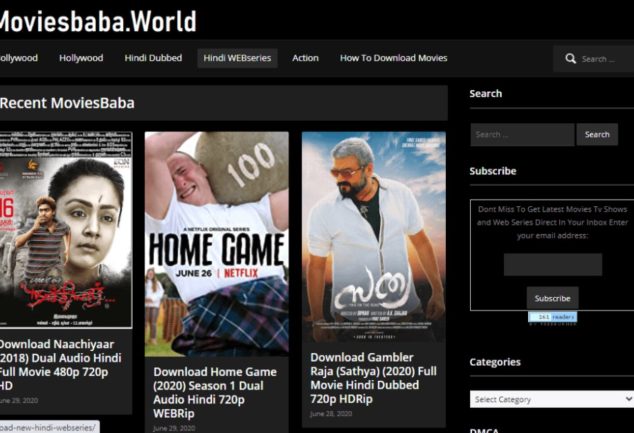Click the June 28, 2020 post date

pyautogui.click(x=331, y=414)
